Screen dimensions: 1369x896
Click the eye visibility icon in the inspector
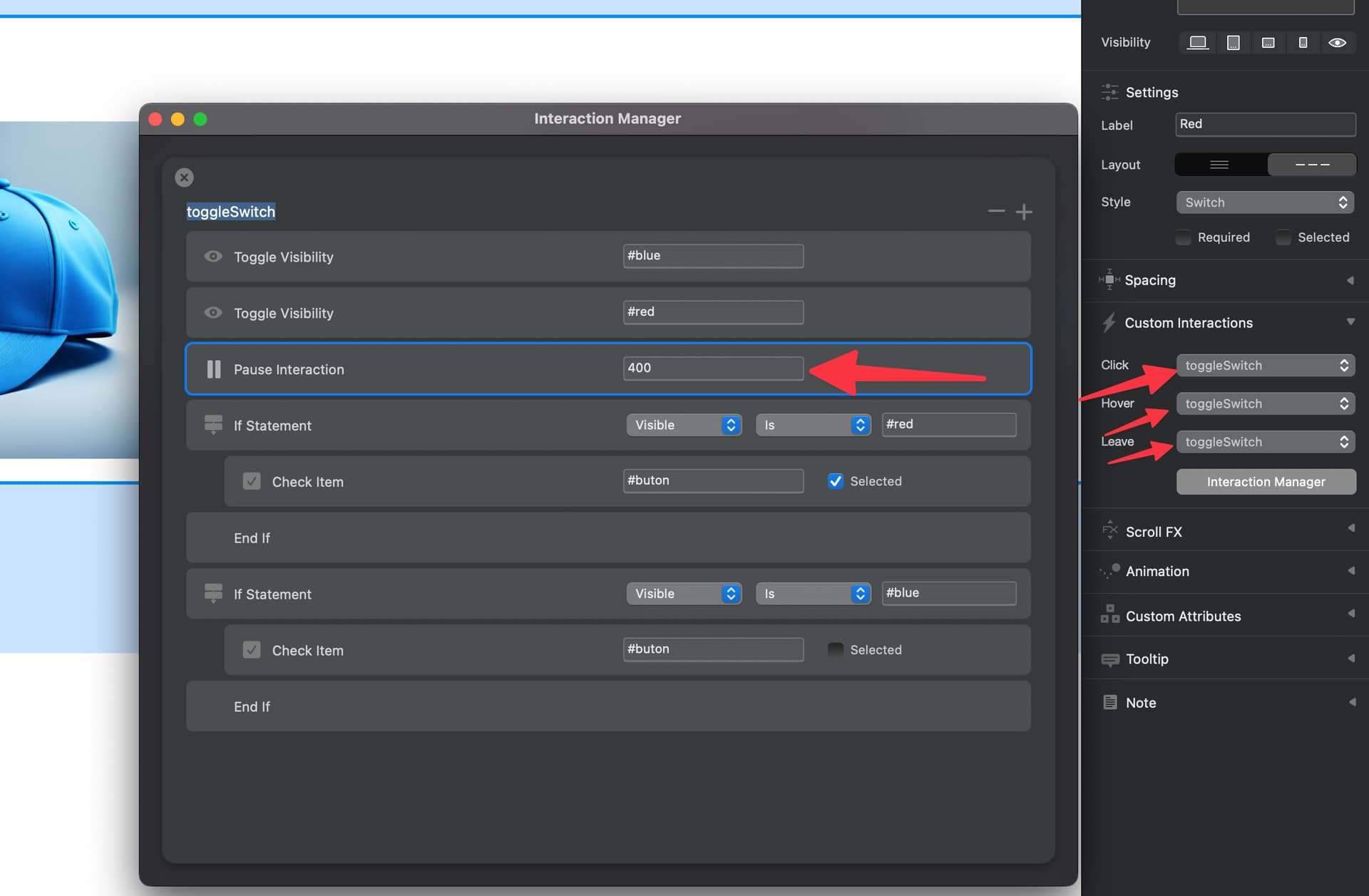1337,43
